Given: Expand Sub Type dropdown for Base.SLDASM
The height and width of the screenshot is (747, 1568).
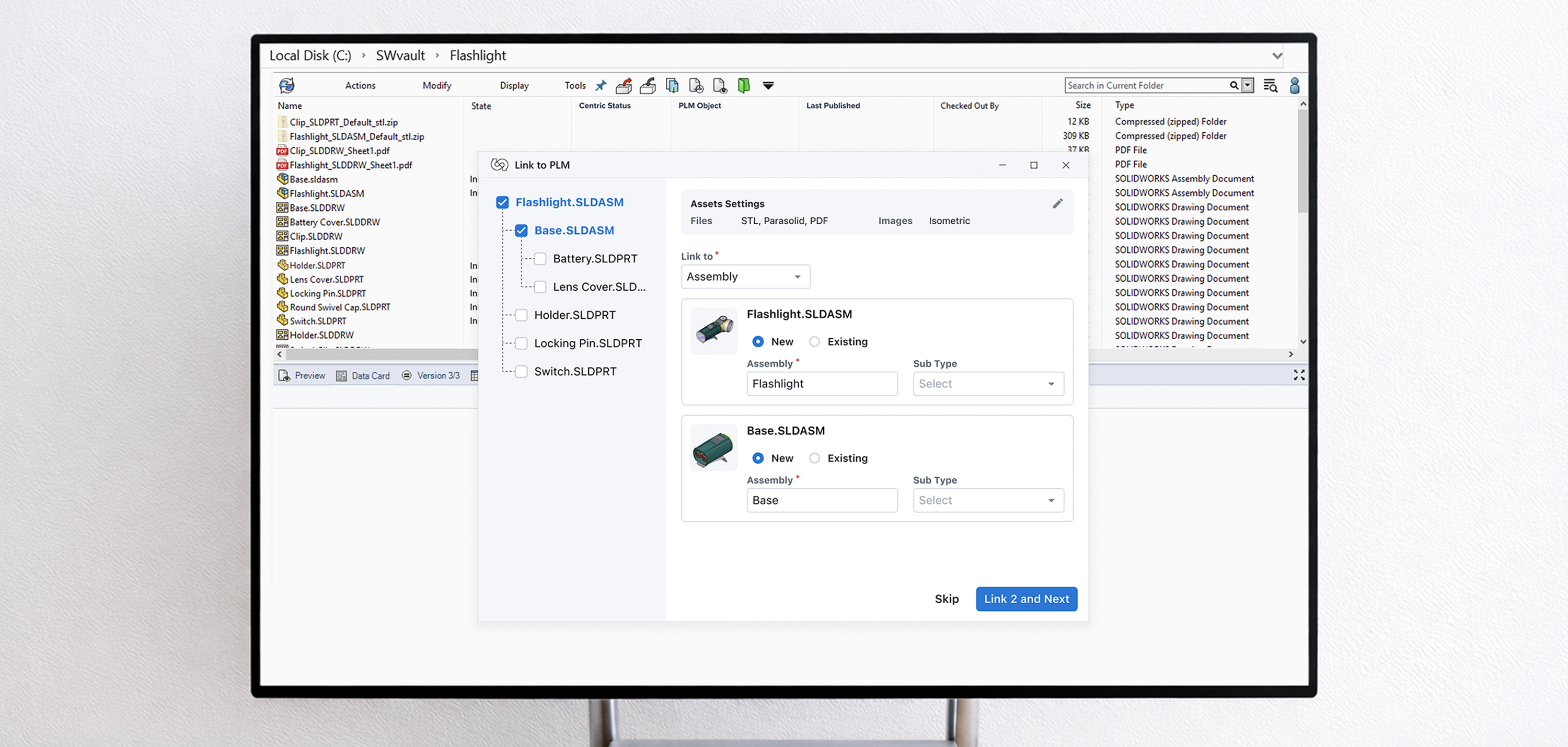Looking at the screenshot, I should point(988,500).
